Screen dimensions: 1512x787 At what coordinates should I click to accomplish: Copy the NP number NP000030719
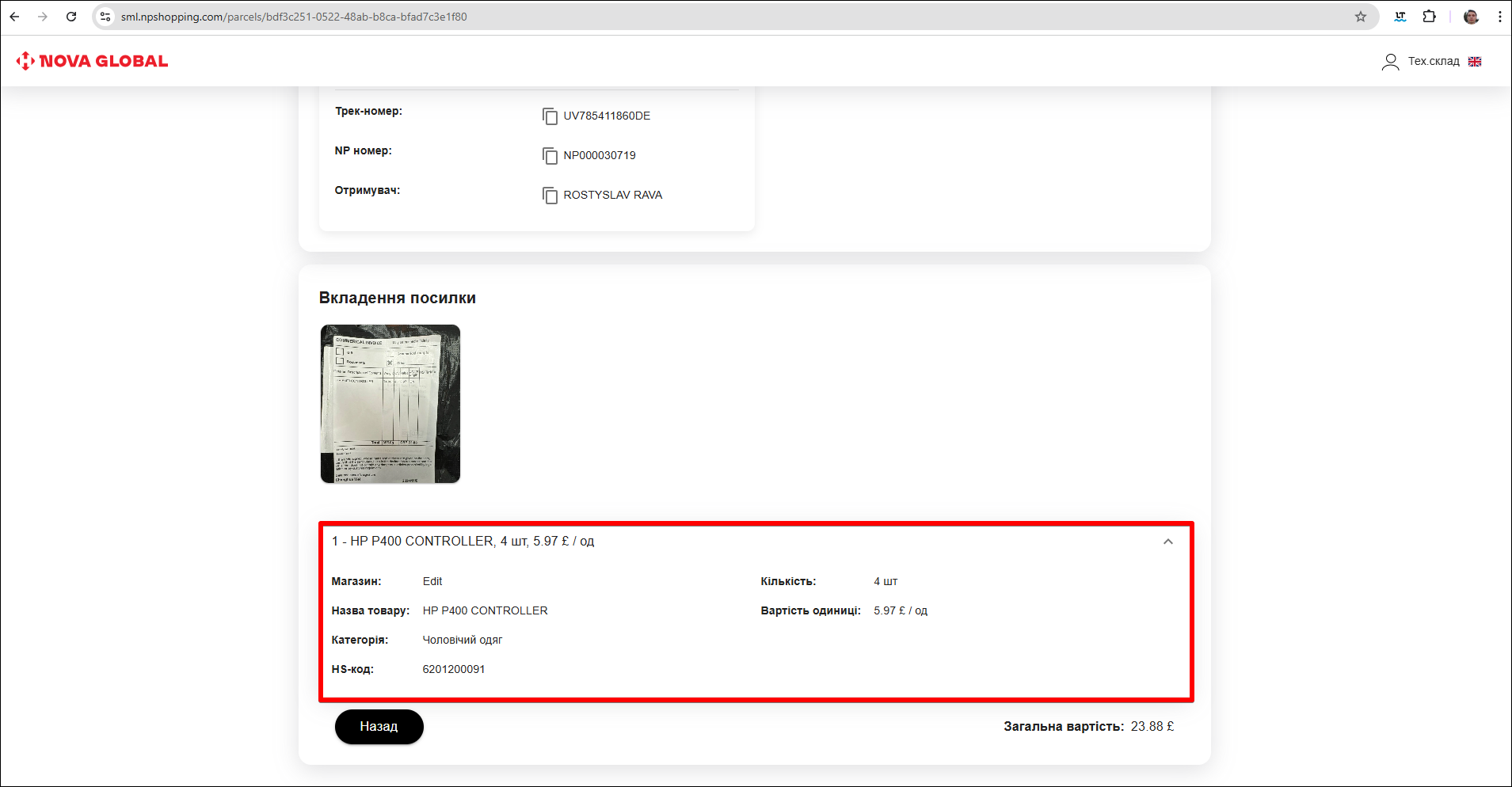[x=550, y=156]
